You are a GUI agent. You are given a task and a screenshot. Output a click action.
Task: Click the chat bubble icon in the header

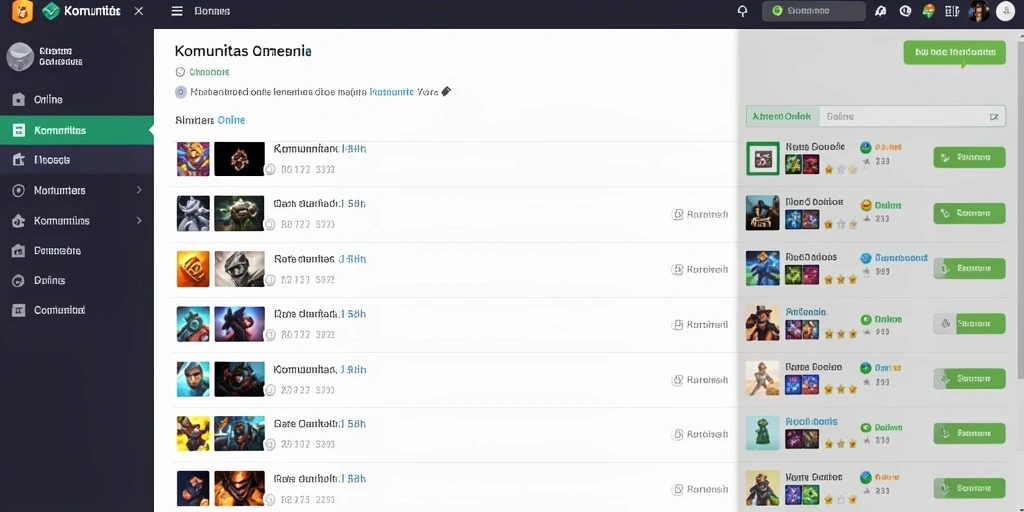(x=905, y=11)
